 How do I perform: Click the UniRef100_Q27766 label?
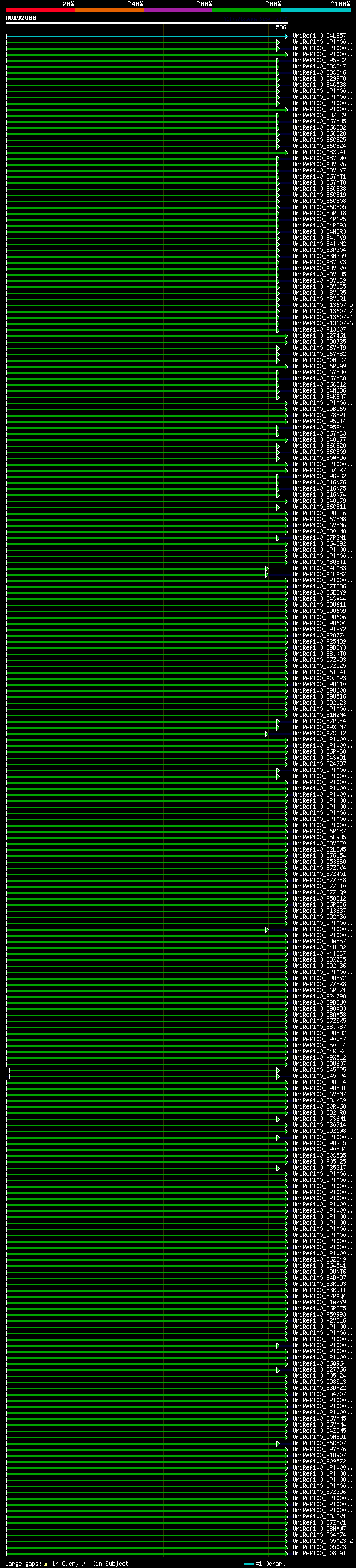pos(319,1370)
